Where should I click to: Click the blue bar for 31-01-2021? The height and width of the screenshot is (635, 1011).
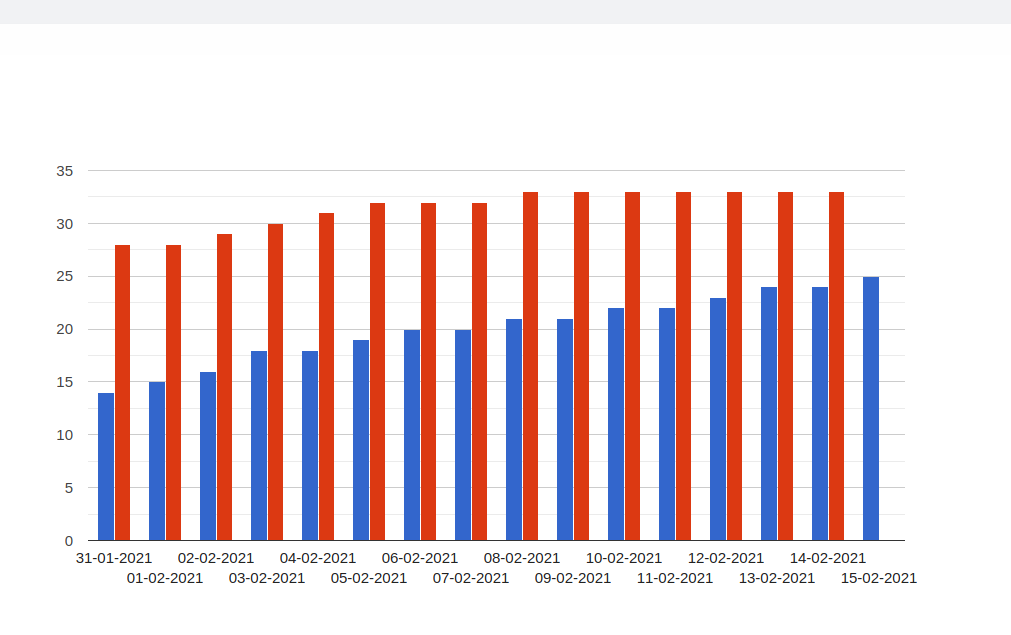tap(106, 467)
